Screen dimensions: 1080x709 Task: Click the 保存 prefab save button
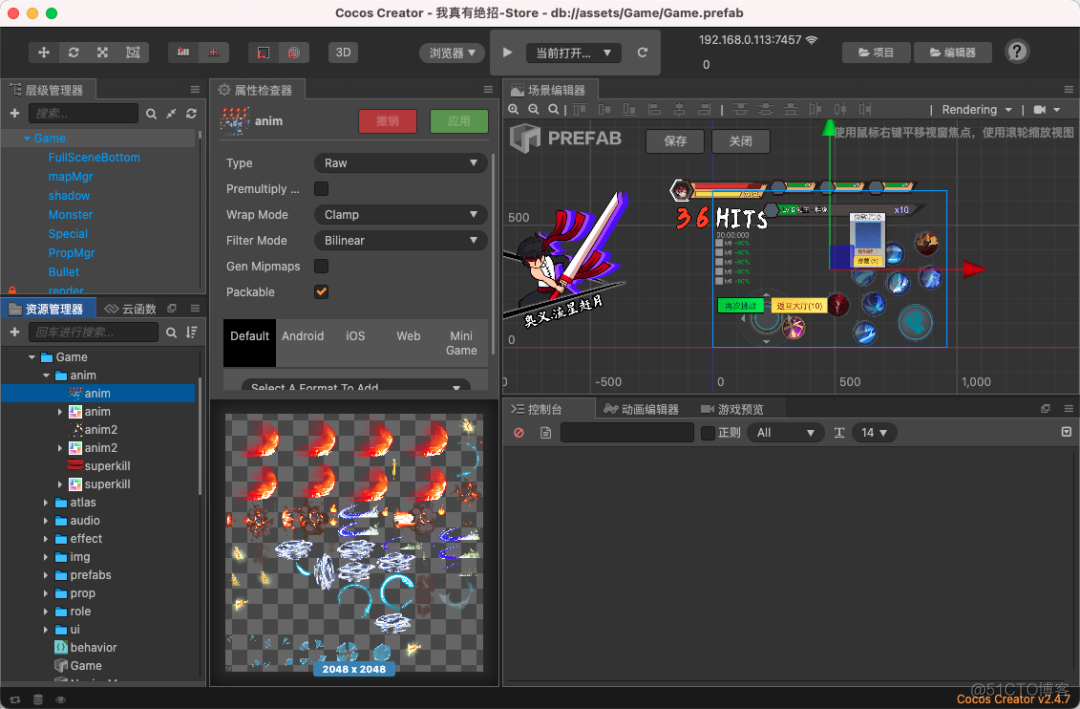coord(675,141)
